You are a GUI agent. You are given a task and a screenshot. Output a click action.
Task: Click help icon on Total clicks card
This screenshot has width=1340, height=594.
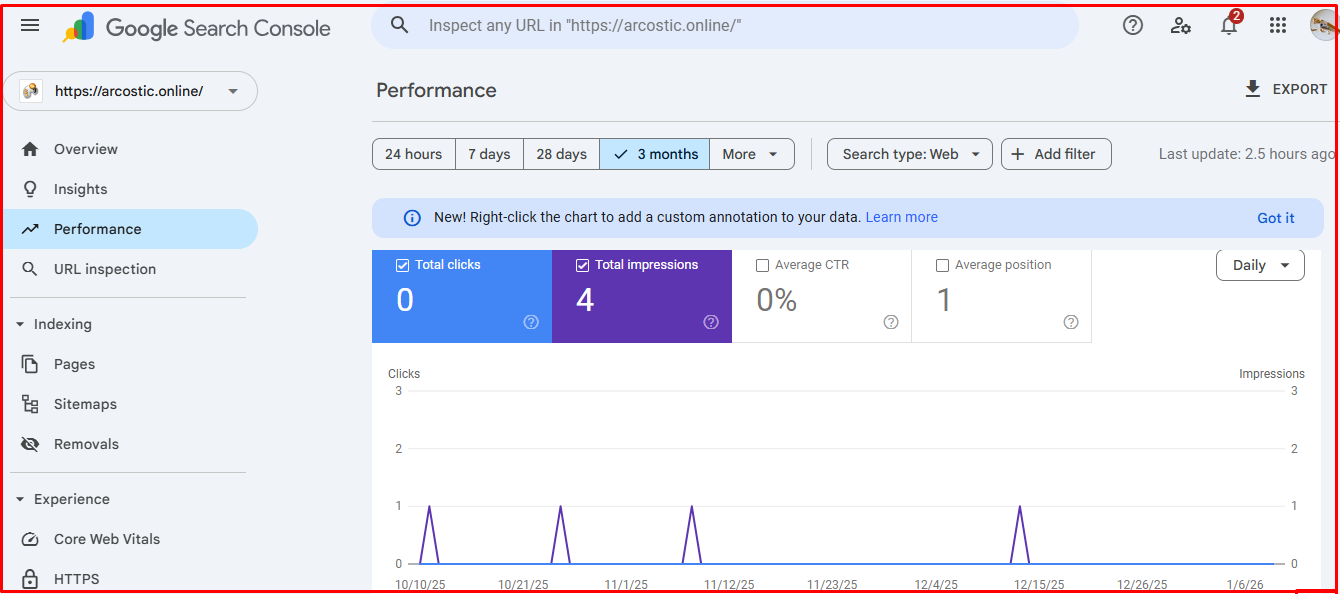point(531,322)
